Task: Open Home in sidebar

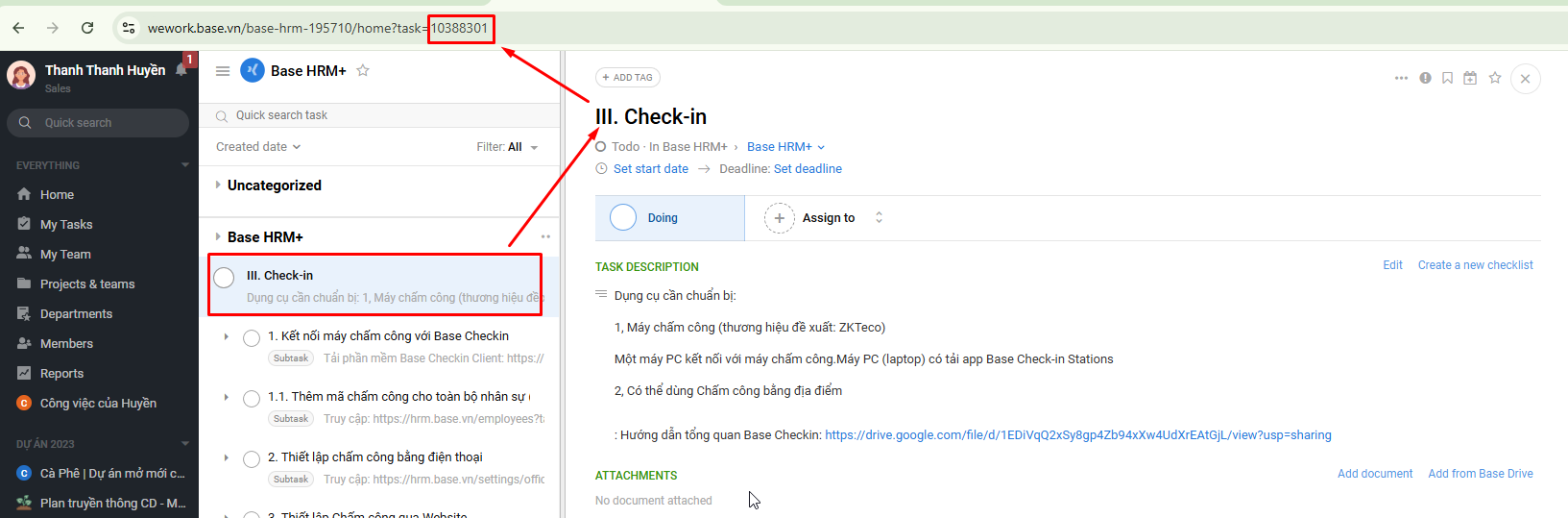Action: 57,194
